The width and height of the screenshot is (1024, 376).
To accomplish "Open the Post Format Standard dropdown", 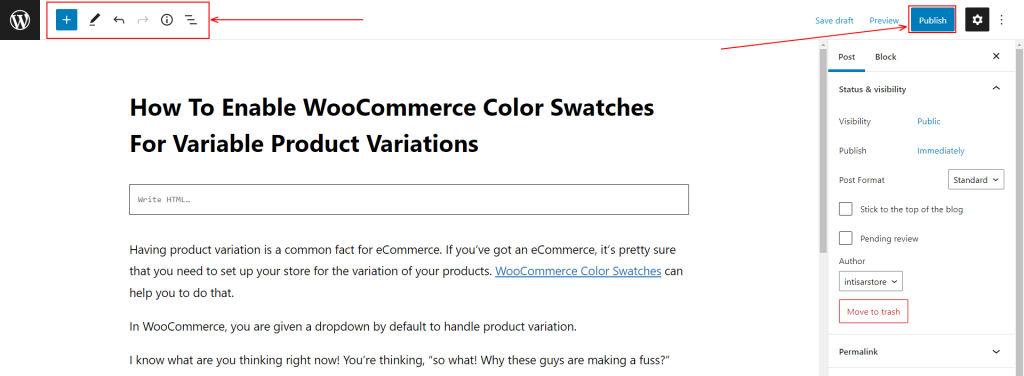I will 976,180.
